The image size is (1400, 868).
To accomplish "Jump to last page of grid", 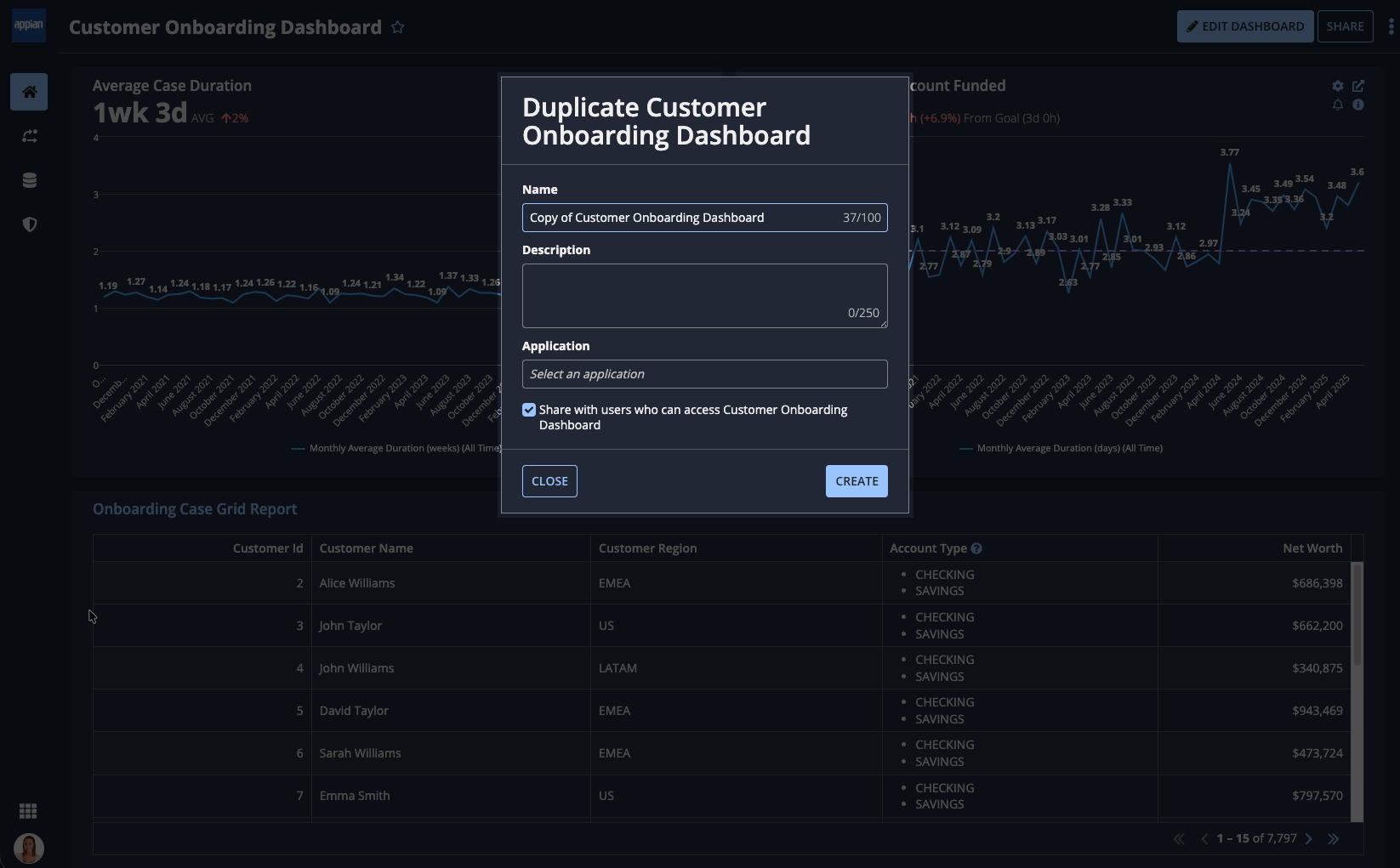I will pyautogui.click(x=1334, y=839).
